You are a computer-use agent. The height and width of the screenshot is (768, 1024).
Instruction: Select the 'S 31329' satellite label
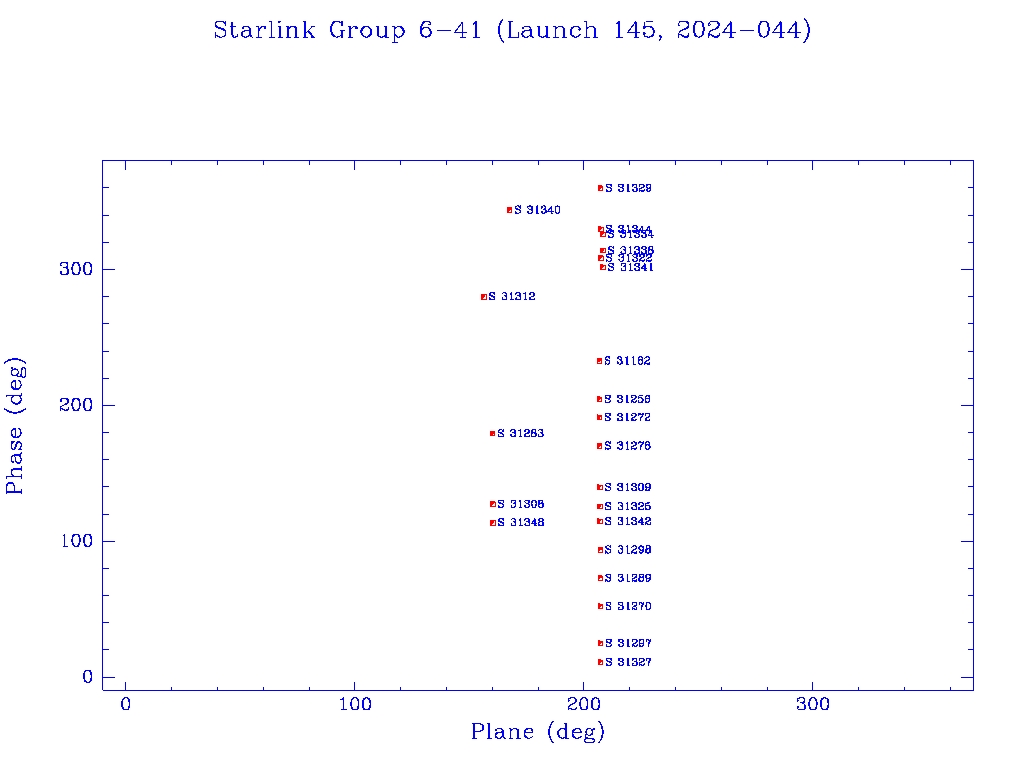pos(628,188)
